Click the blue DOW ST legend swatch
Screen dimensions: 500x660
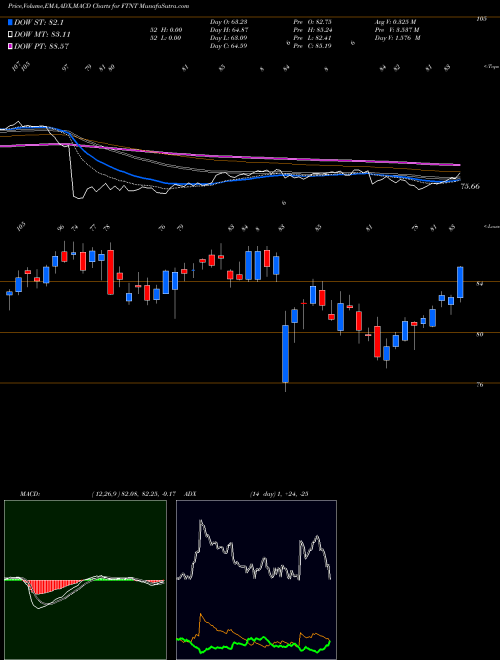10,22
